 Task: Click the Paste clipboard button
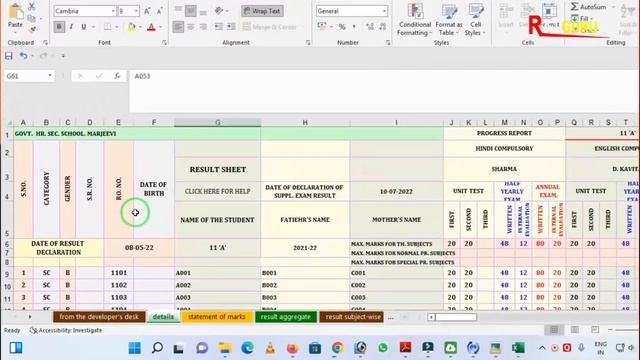click(16, 16)
